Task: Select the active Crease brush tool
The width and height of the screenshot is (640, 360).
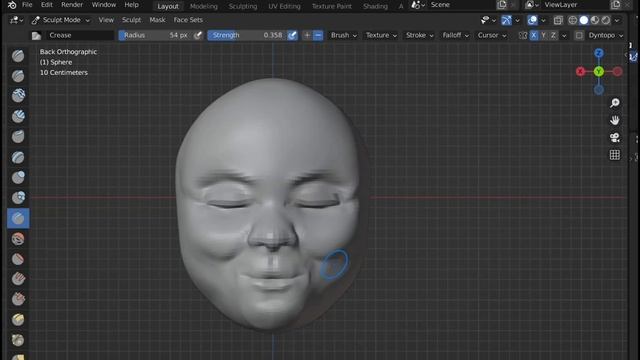Action: 18,218
